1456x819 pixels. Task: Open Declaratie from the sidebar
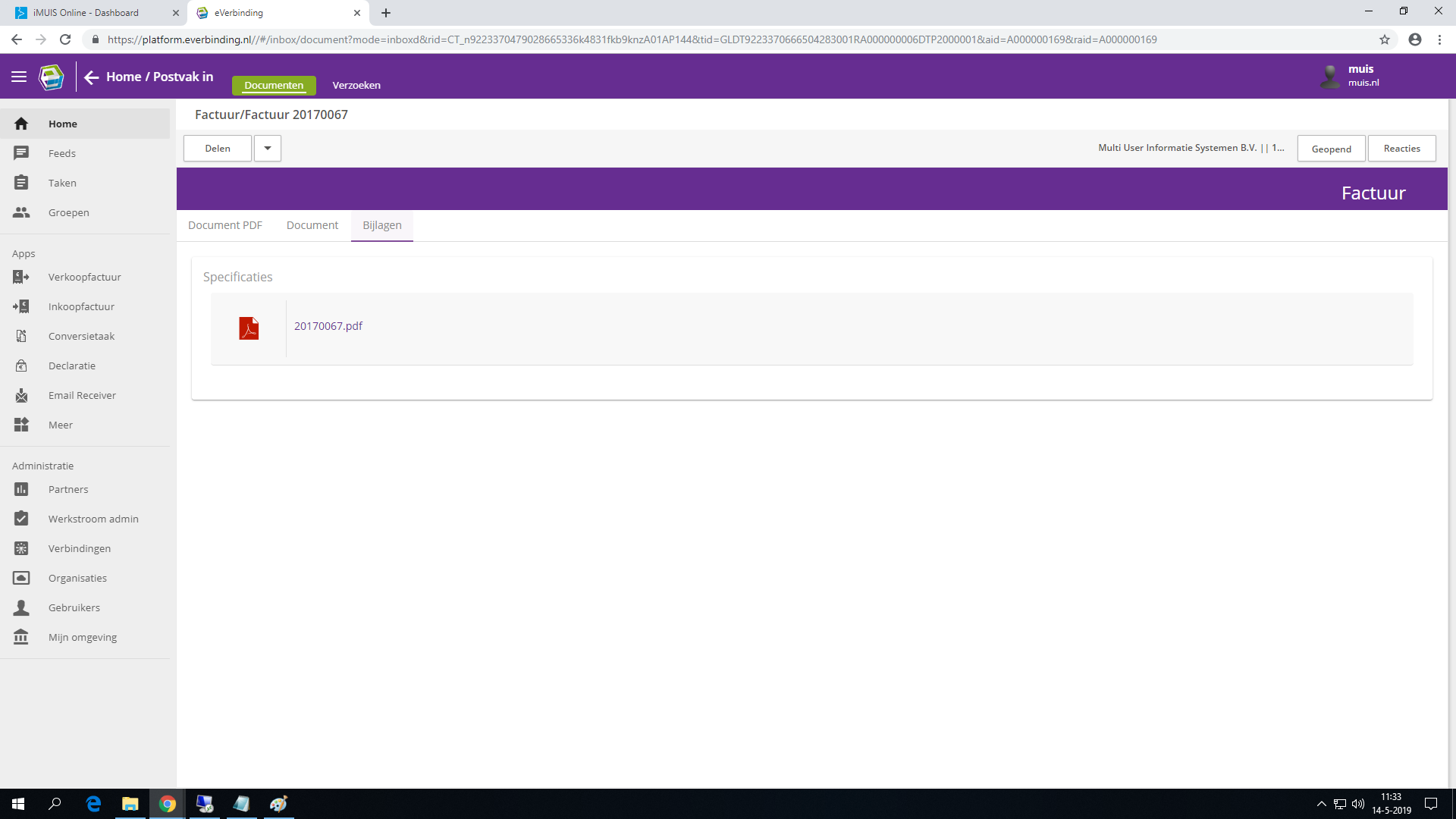tap(71, 366)
